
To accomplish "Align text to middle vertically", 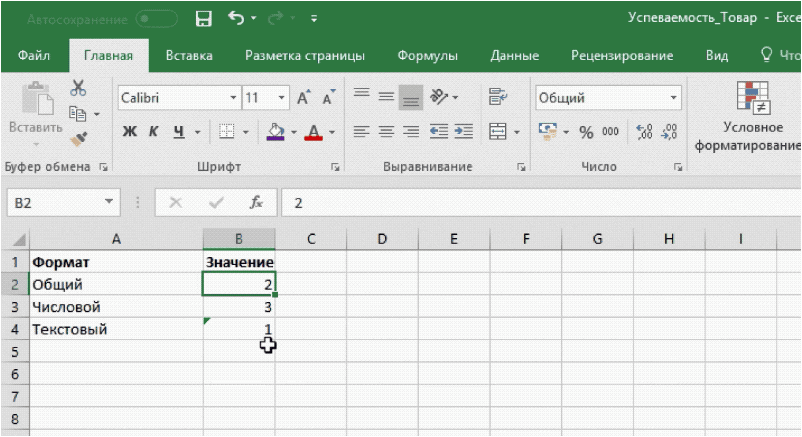I will (x=386, y=96).
